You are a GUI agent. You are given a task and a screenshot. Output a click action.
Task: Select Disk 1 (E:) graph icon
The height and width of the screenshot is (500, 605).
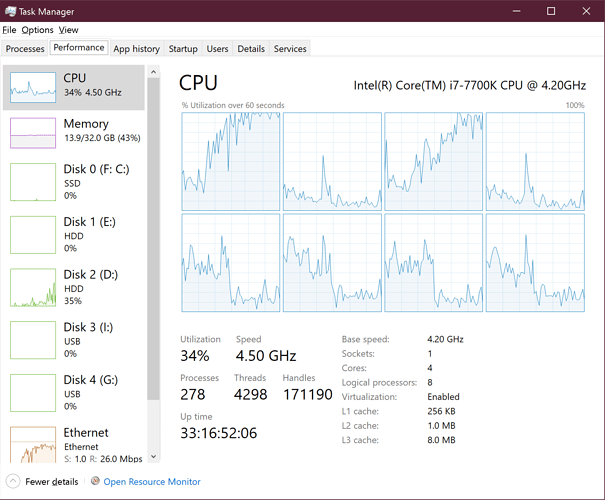point(33,234)
